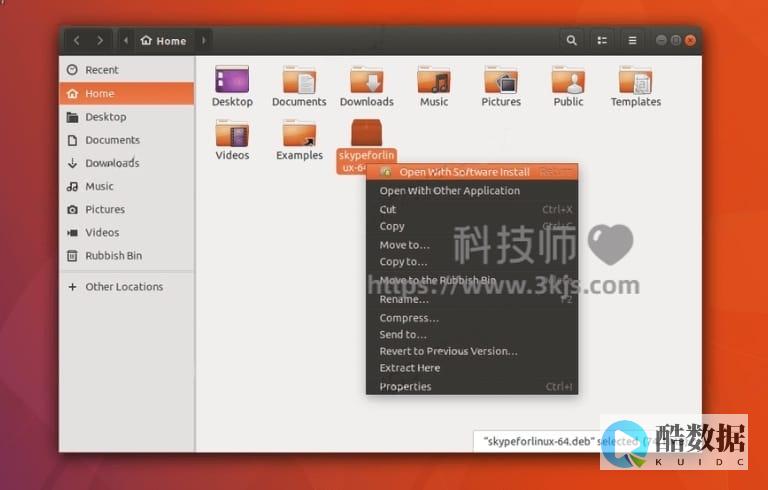768x490 pixels.
Task: Open Music in the sidebar
Action: [x=127, y=186]
